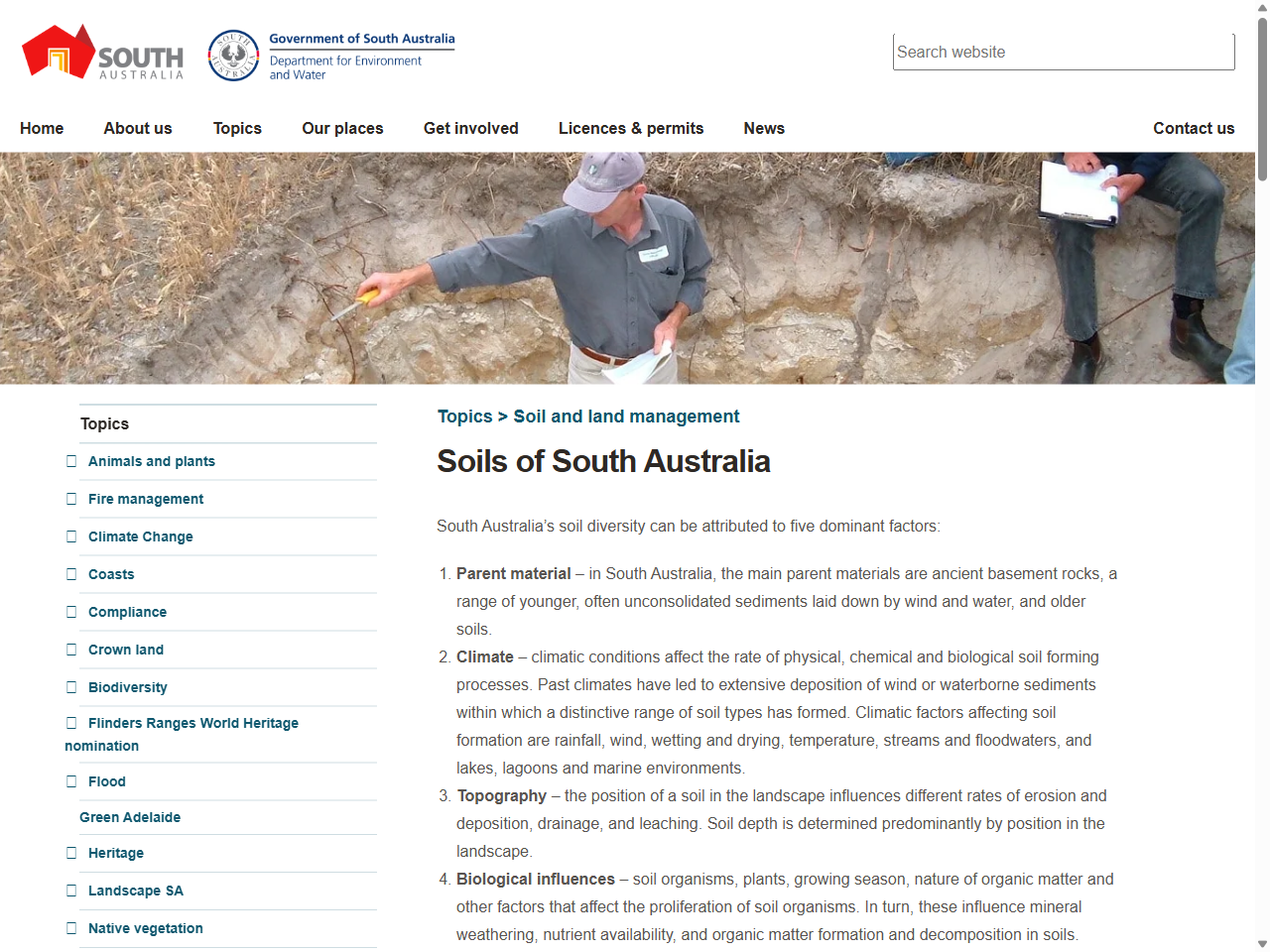Follow the Soil and land management breadcrumb link
1270x952 pixels.
click(x=626, y=416)
